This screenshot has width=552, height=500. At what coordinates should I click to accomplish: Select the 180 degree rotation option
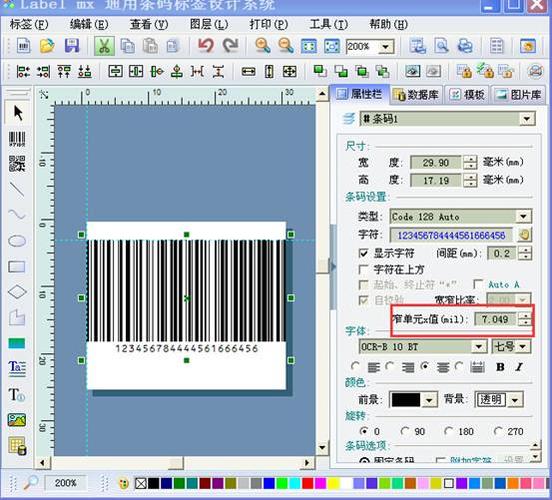(x=448, y=431)
